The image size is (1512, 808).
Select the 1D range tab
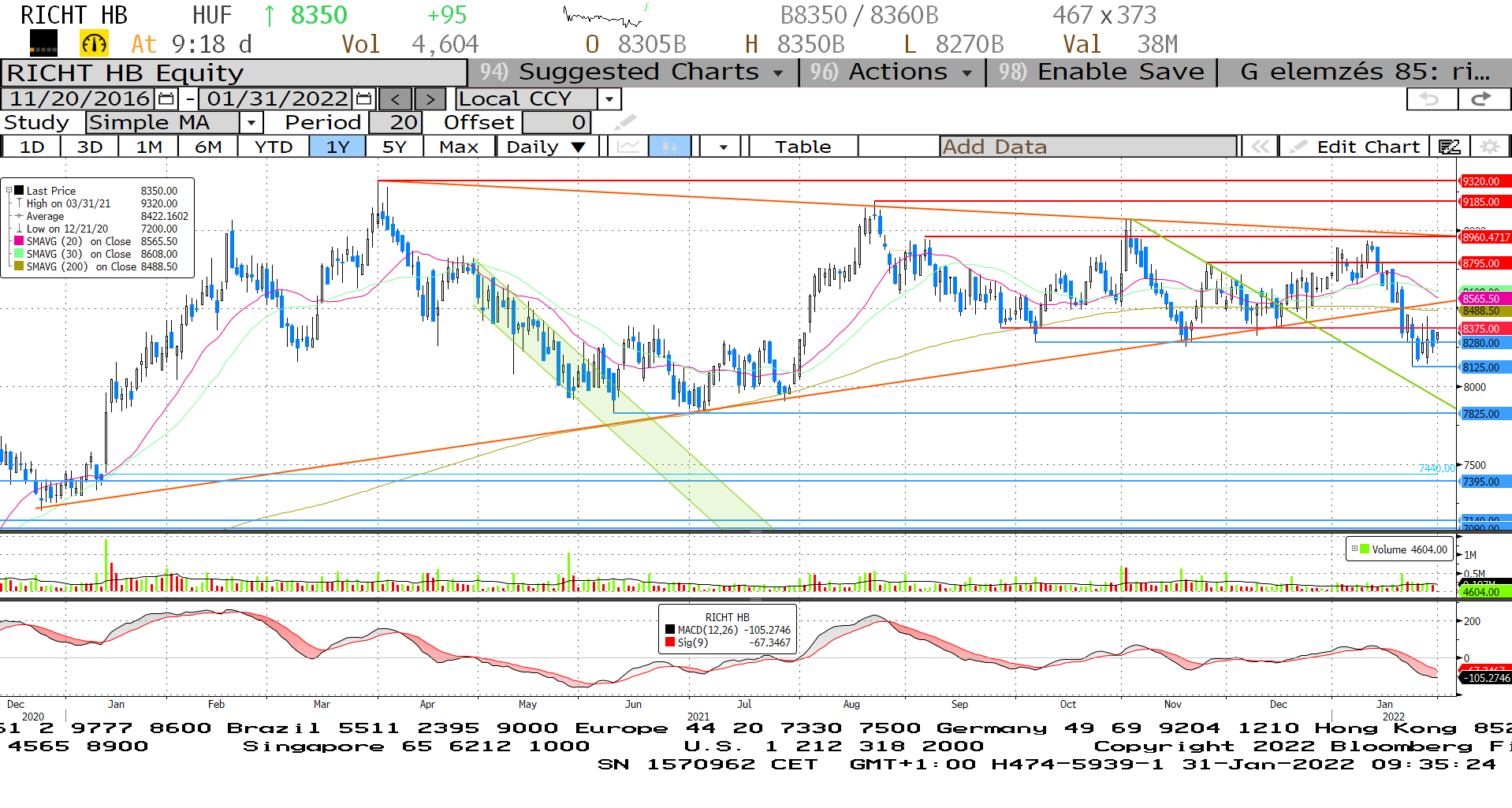pyautogui.click(x=32, y=147)
